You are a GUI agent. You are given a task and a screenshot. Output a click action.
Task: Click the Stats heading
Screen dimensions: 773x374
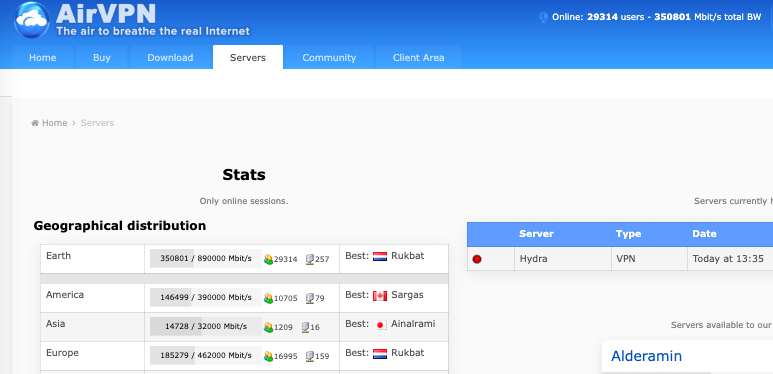(x=244, y=174)
